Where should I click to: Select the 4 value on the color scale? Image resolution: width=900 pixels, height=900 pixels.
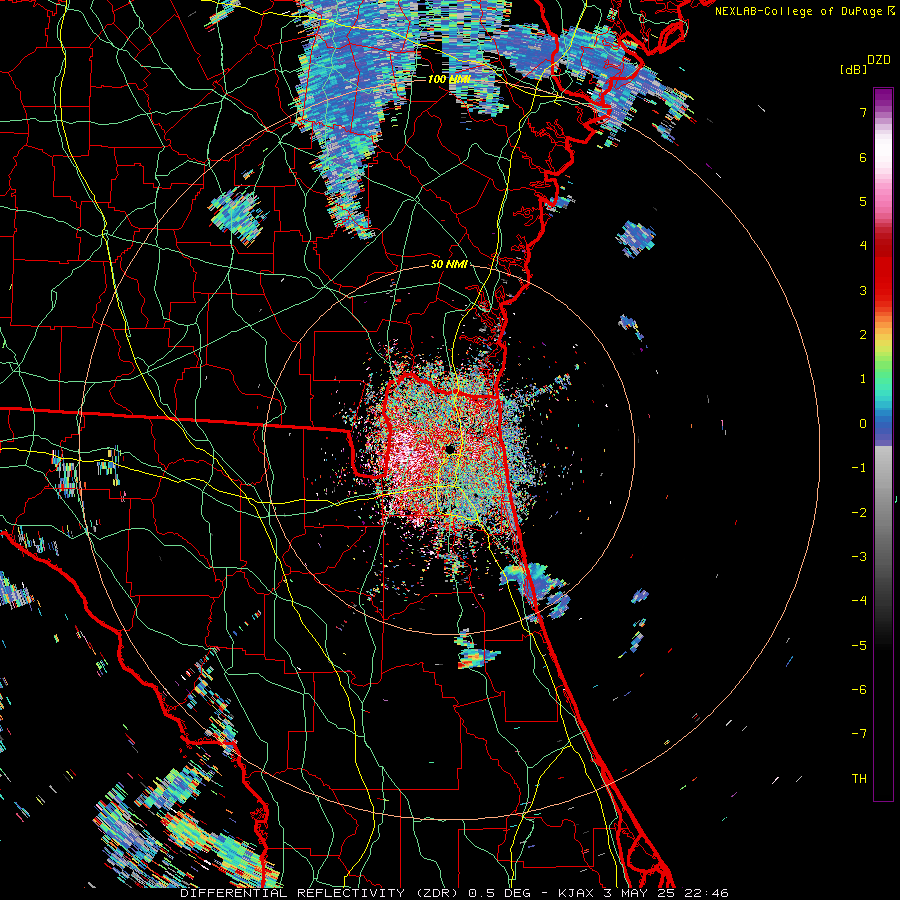[x=863, y=246]
